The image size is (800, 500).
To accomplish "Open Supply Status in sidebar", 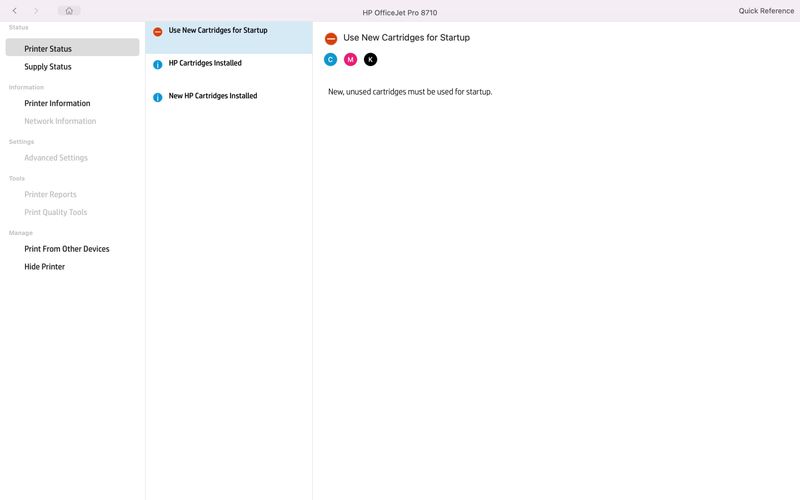I will click(48, 67).
